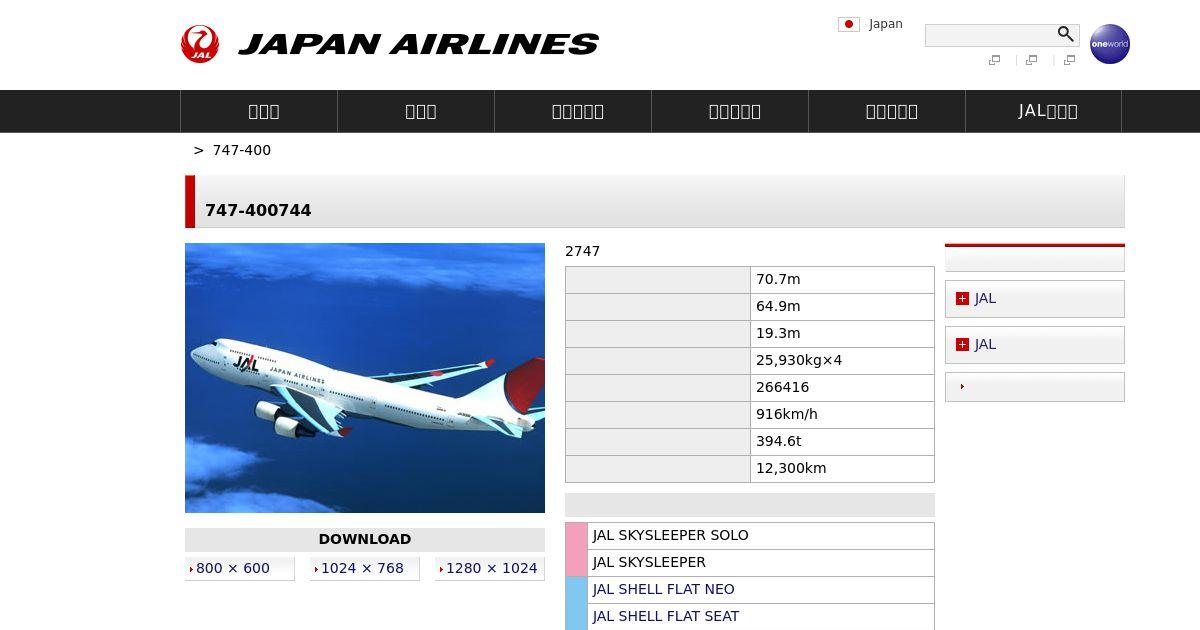Select the 64.9m table cell

pyautogui.click(x=842, y=307)
